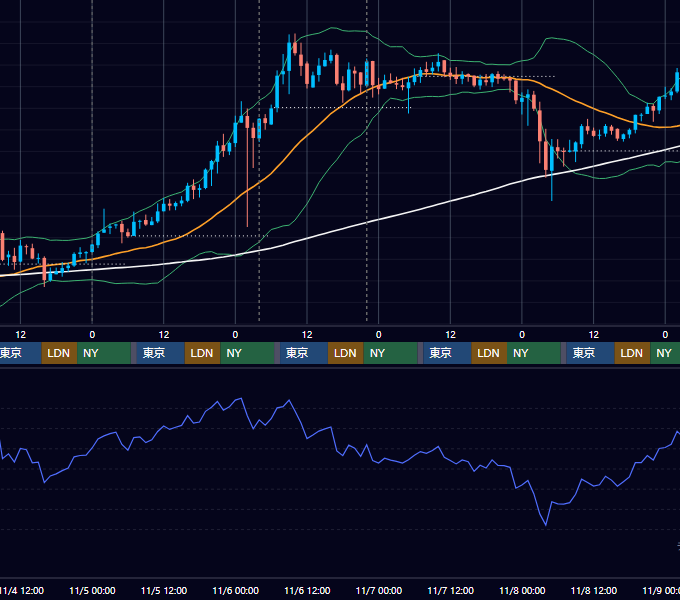
Task: Select the NY session block starting 11/5
Action: (x=247, y=353)
